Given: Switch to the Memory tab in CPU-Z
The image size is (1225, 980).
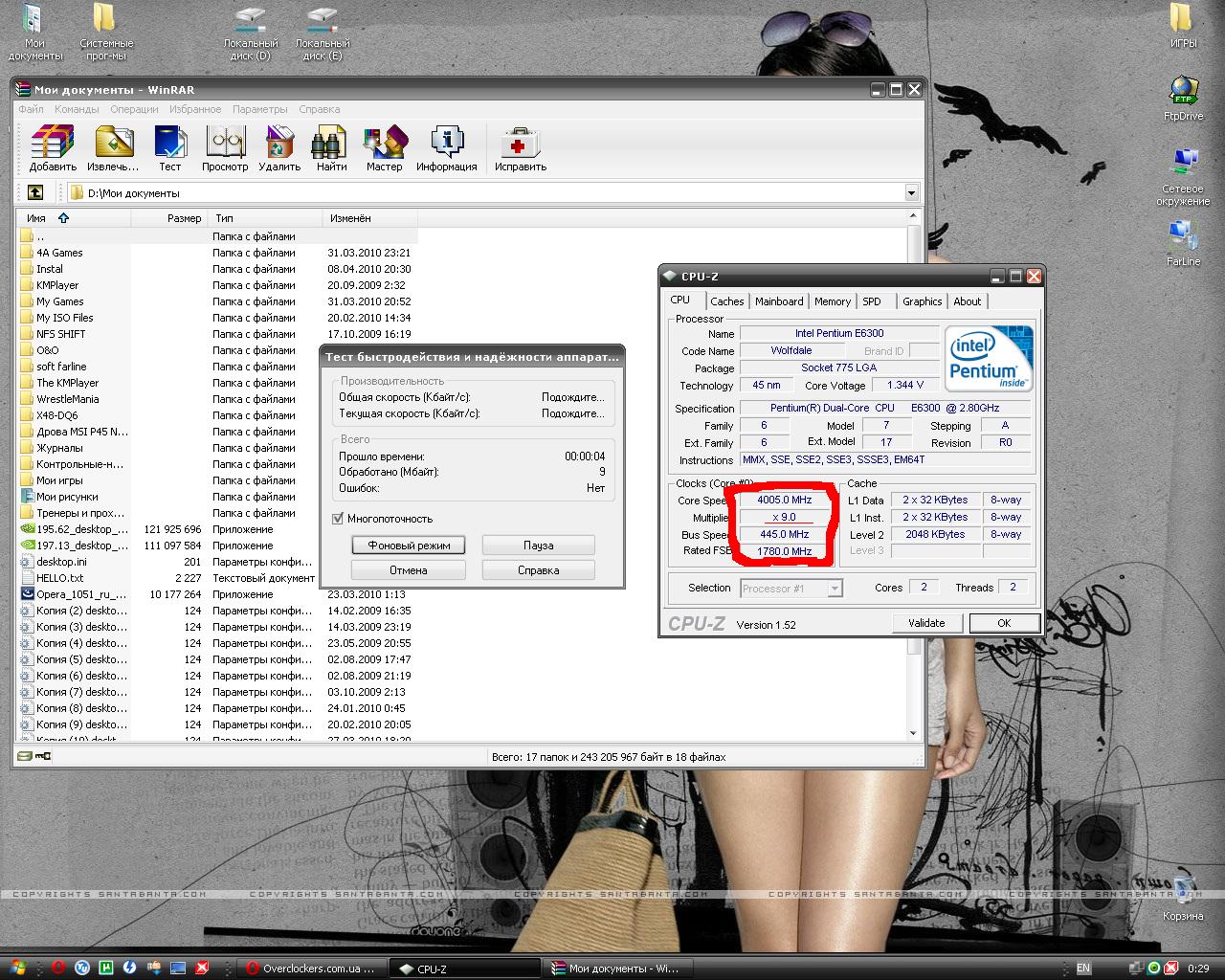Looking at the screenshot, I should [832, 301].
